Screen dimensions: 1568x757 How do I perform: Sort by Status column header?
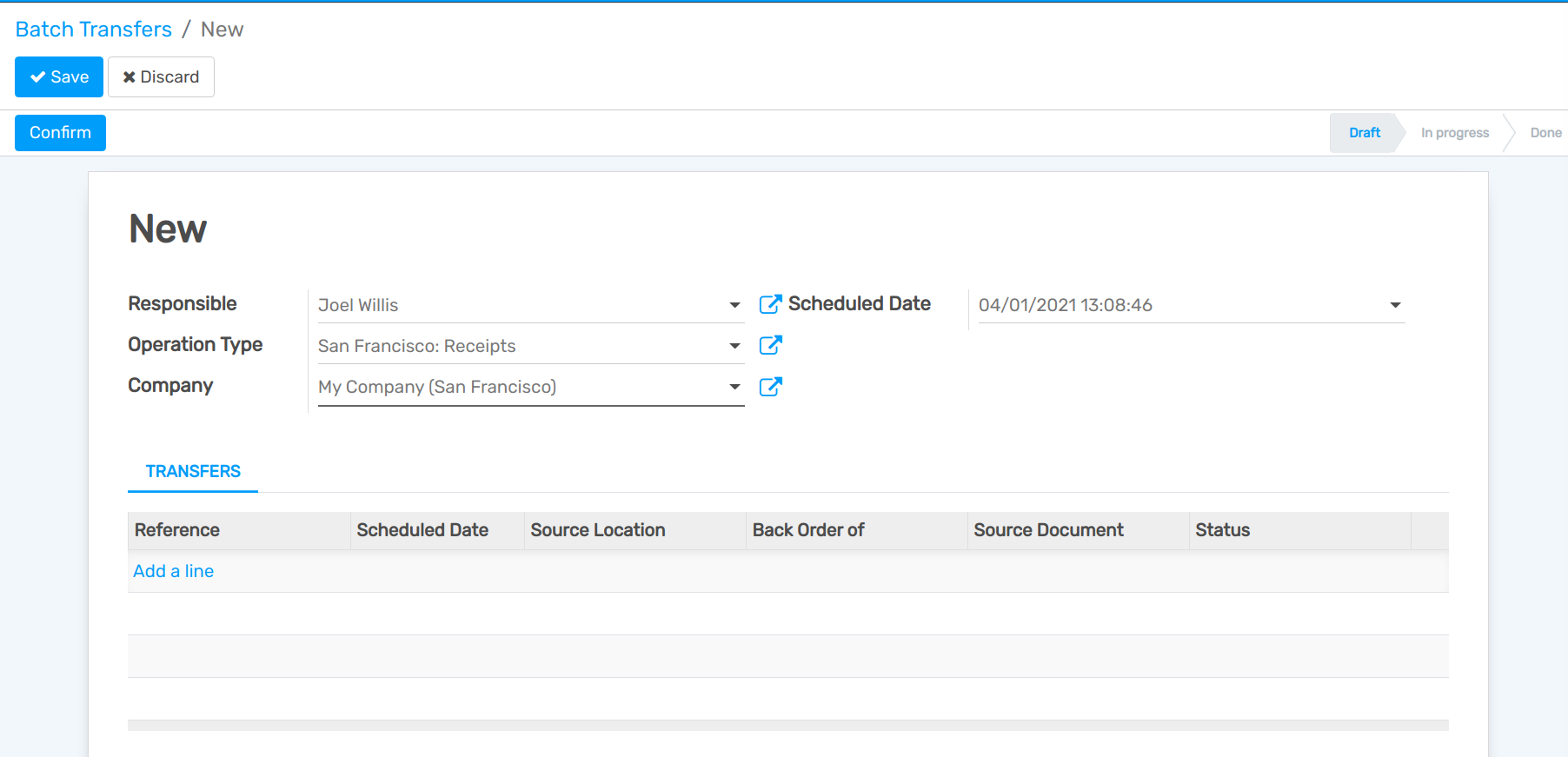click(x=1300, y=530)
